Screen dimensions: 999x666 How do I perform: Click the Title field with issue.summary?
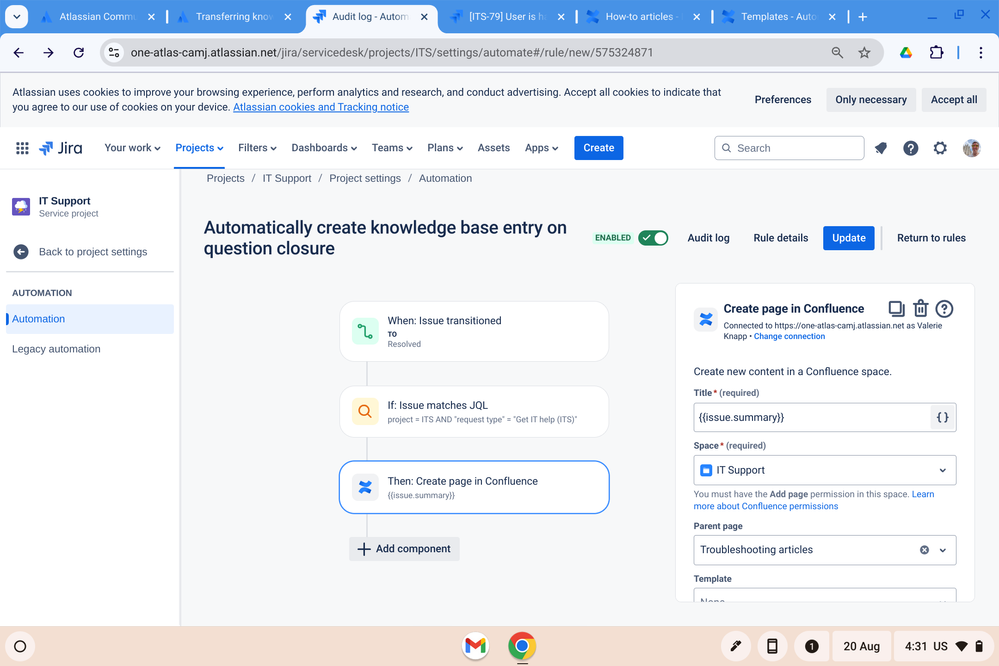812,417
